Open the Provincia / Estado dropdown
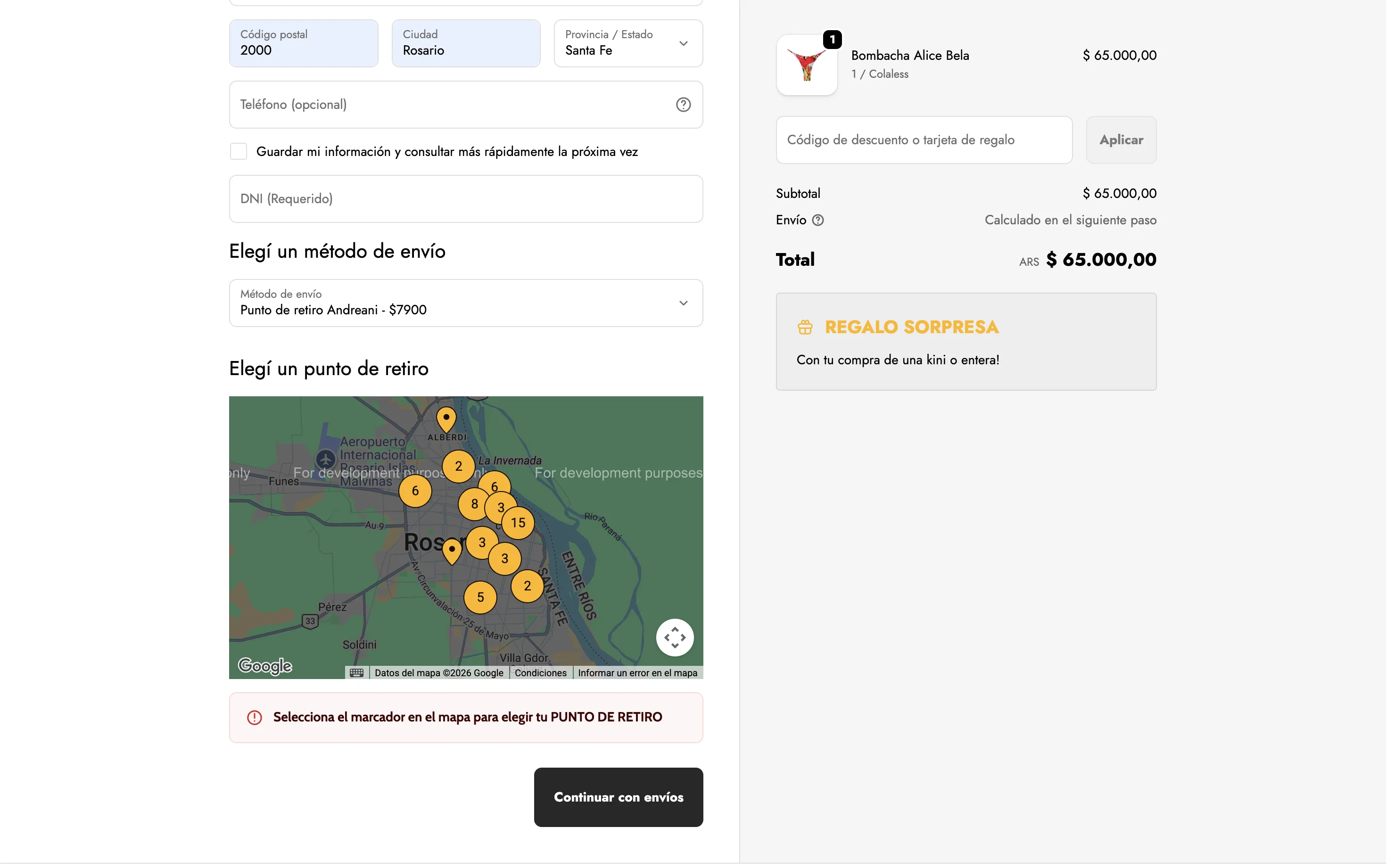Viewport: 1386px width, 868px height. (x=628, y=44)
